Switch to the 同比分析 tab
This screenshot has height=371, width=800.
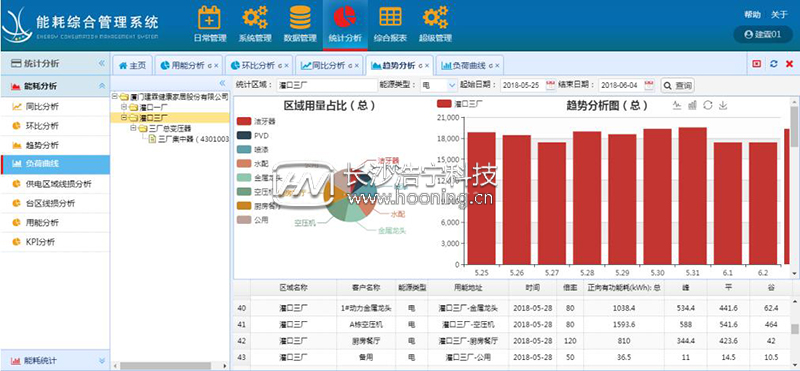(x=329, y=65)
